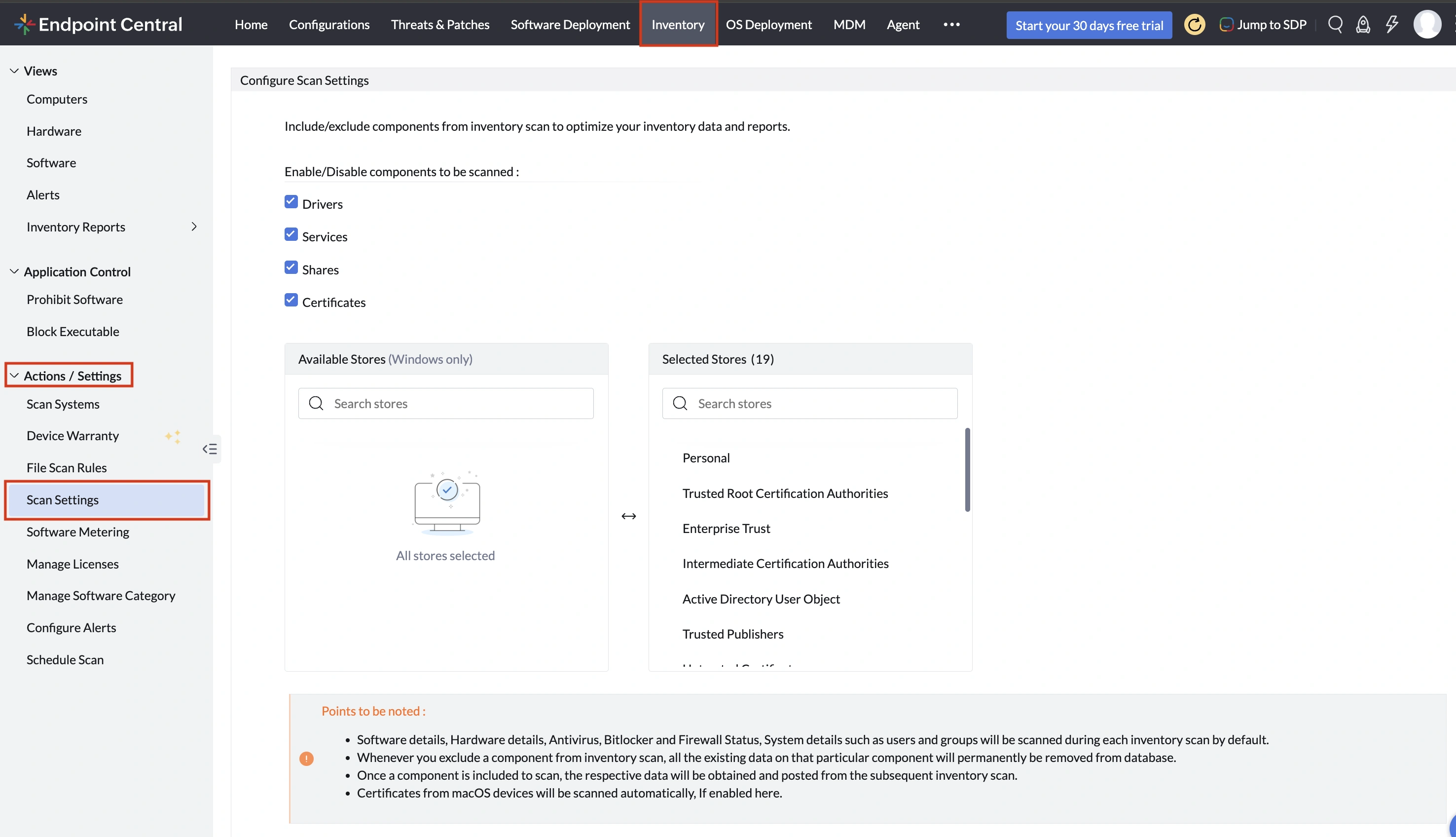The image size is (1456, 837).
Task: Open Block Executable
Action: (73, 332)
